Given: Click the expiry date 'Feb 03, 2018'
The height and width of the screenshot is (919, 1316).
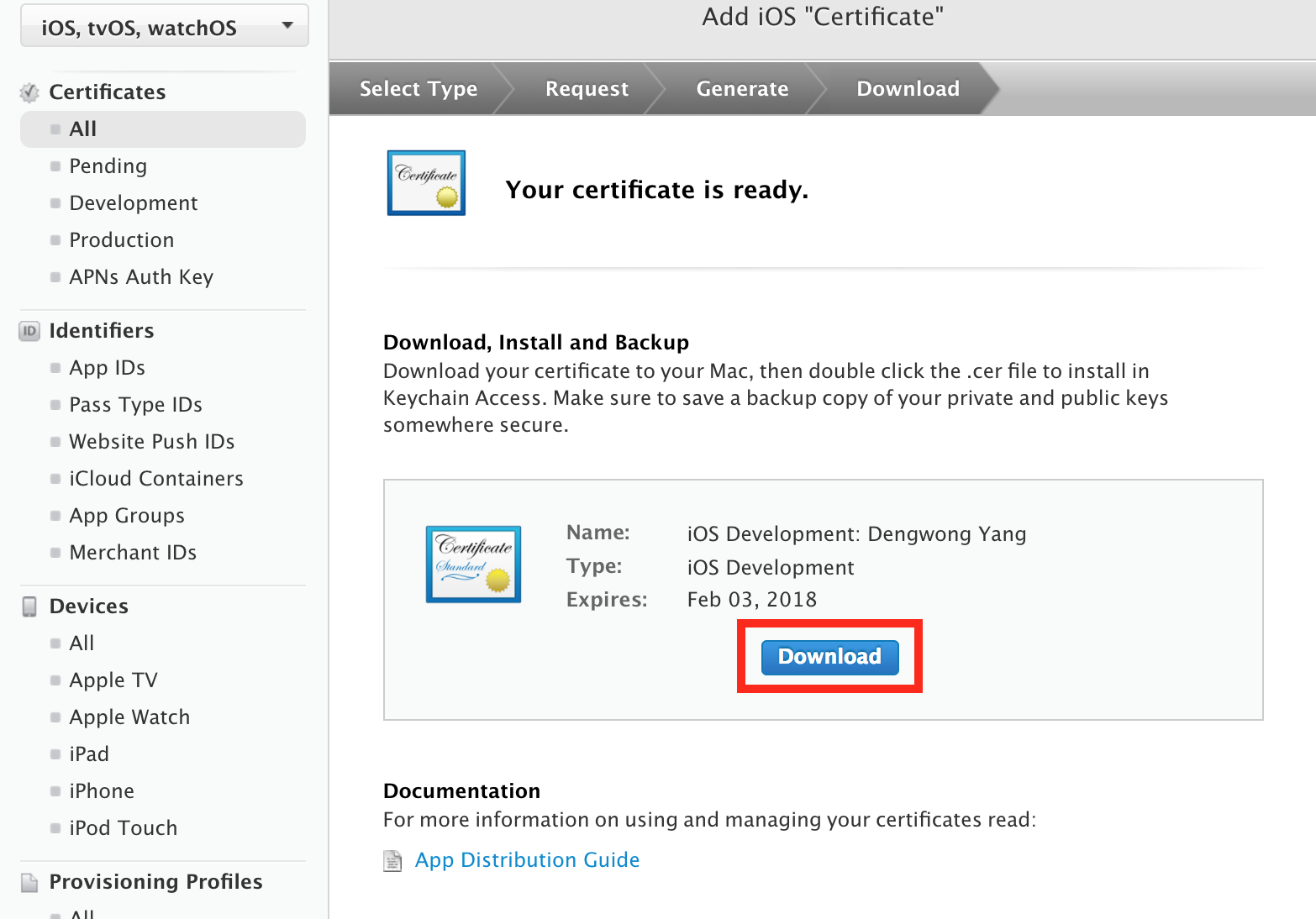Looking at the screenshot, I should tap(752, 600).
